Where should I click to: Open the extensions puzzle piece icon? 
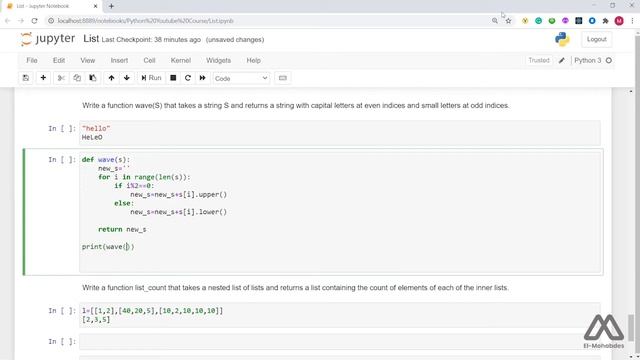605,20
